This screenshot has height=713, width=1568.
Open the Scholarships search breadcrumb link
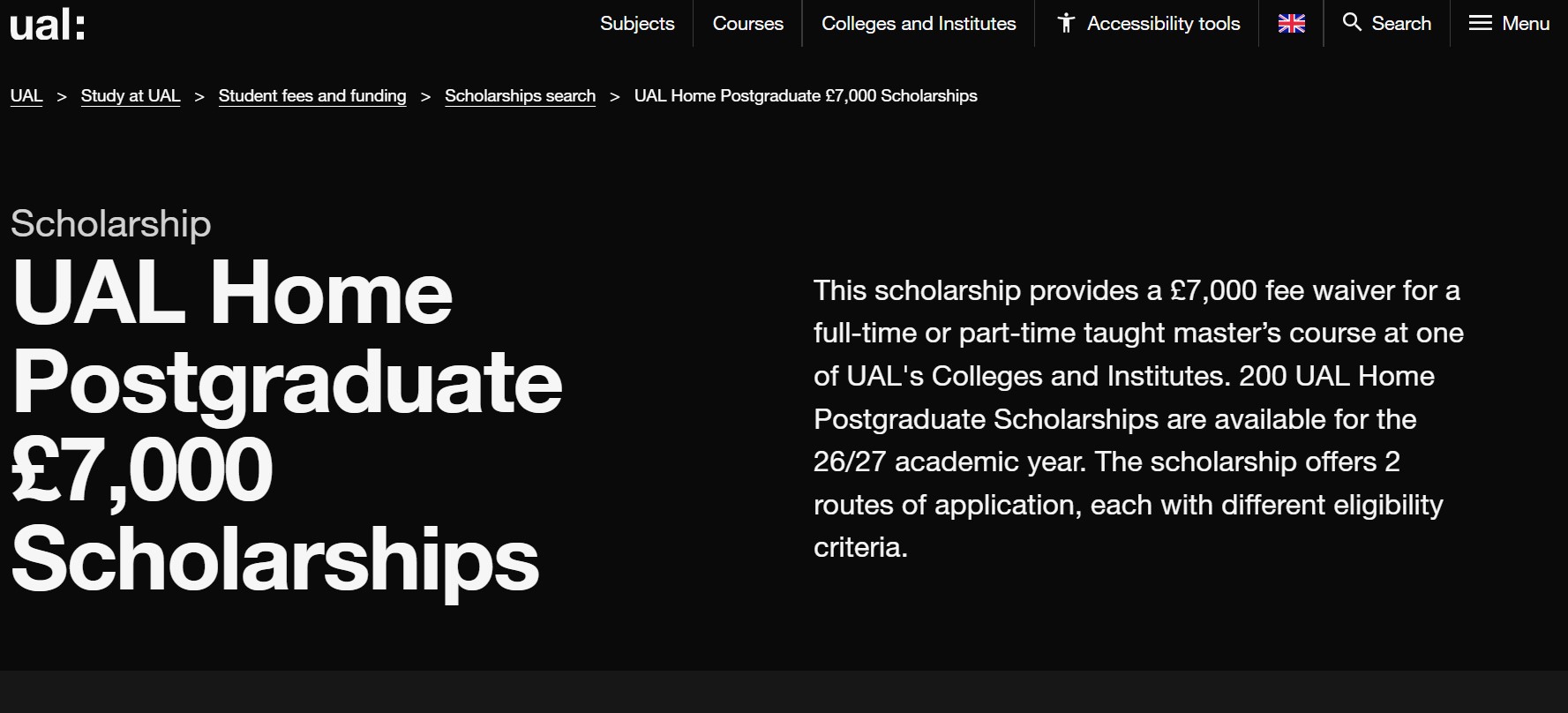(x=520, y=95)
